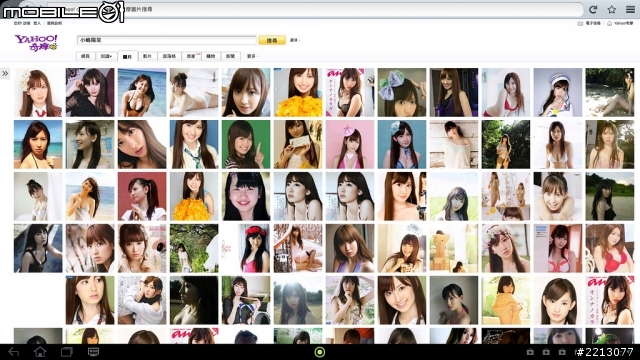The image size is (640, 360).
Task: Switch to the 購物 shopping tab
Action: 211,56
